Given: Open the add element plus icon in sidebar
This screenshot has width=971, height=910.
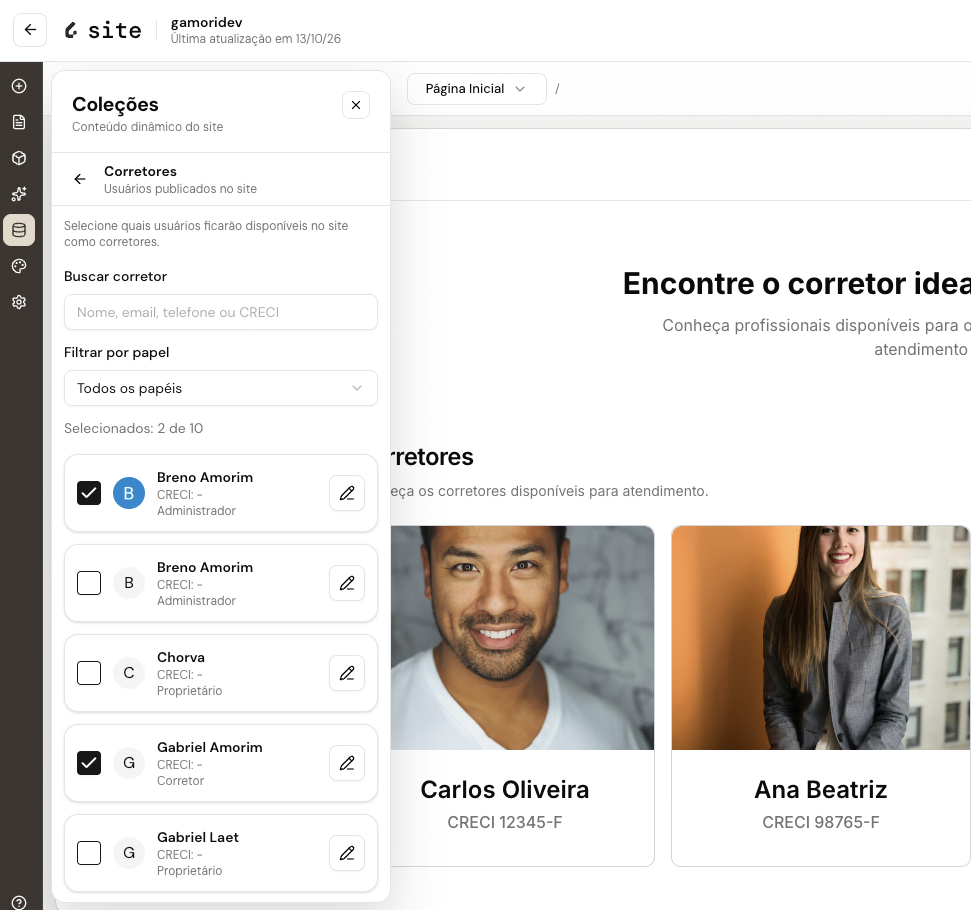Looking at the screenshot, I should [19, 86].
